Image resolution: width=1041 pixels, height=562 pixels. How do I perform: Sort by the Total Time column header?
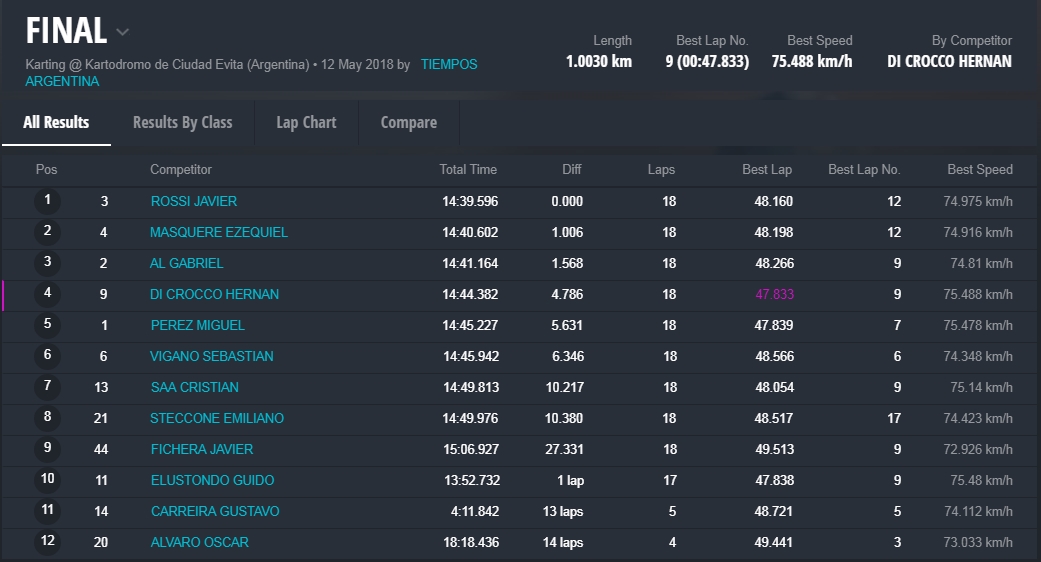[x=468, y=170]
